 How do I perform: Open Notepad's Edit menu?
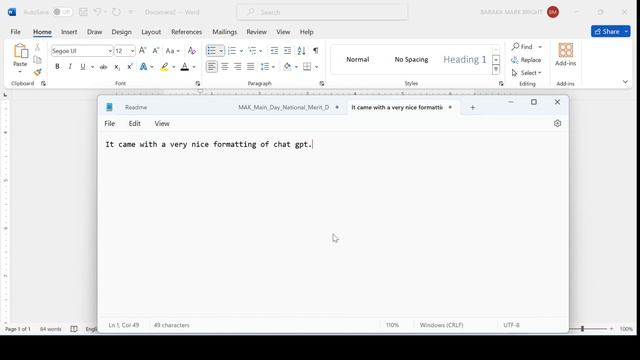tap(135, 124)
